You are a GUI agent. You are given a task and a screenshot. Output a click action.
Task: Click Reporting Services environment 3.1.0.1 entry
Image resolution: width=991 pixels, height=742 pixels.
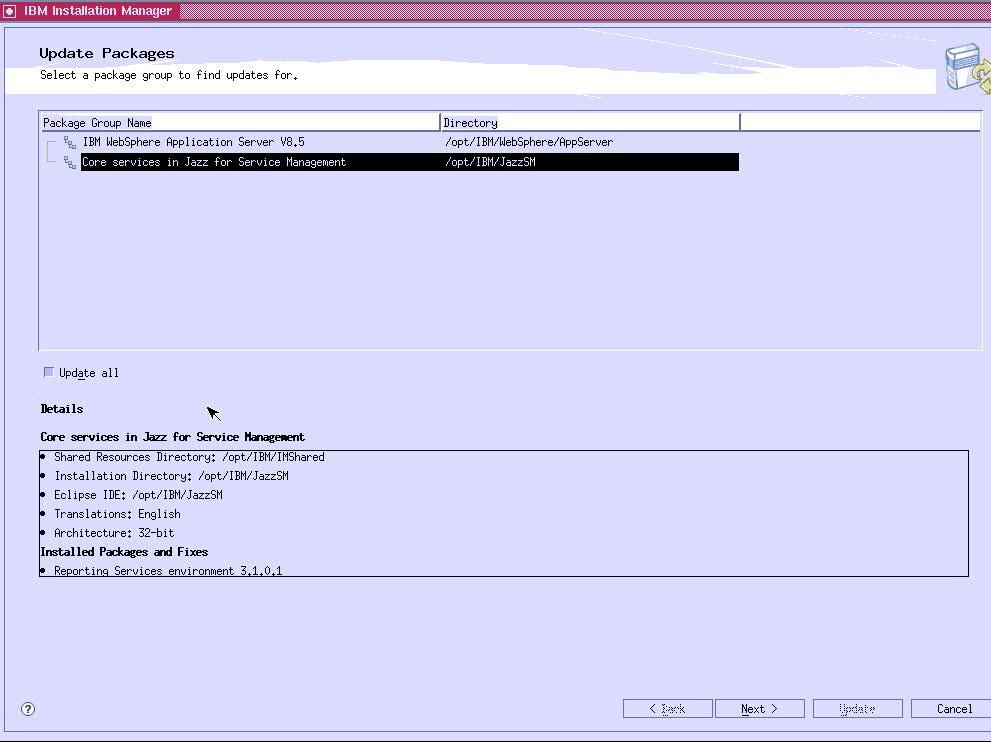click(x=168, y=571)
